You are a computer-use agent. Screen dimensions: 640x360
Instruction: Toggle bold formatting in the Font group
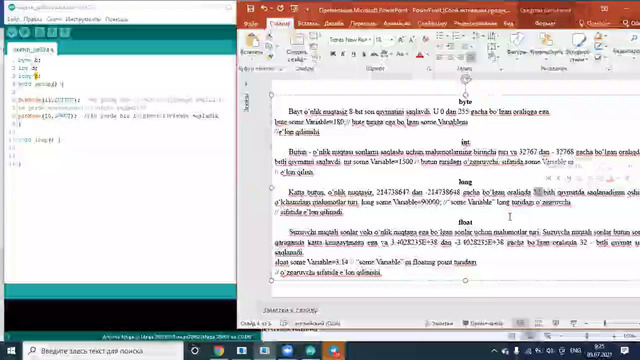point(333,54)
